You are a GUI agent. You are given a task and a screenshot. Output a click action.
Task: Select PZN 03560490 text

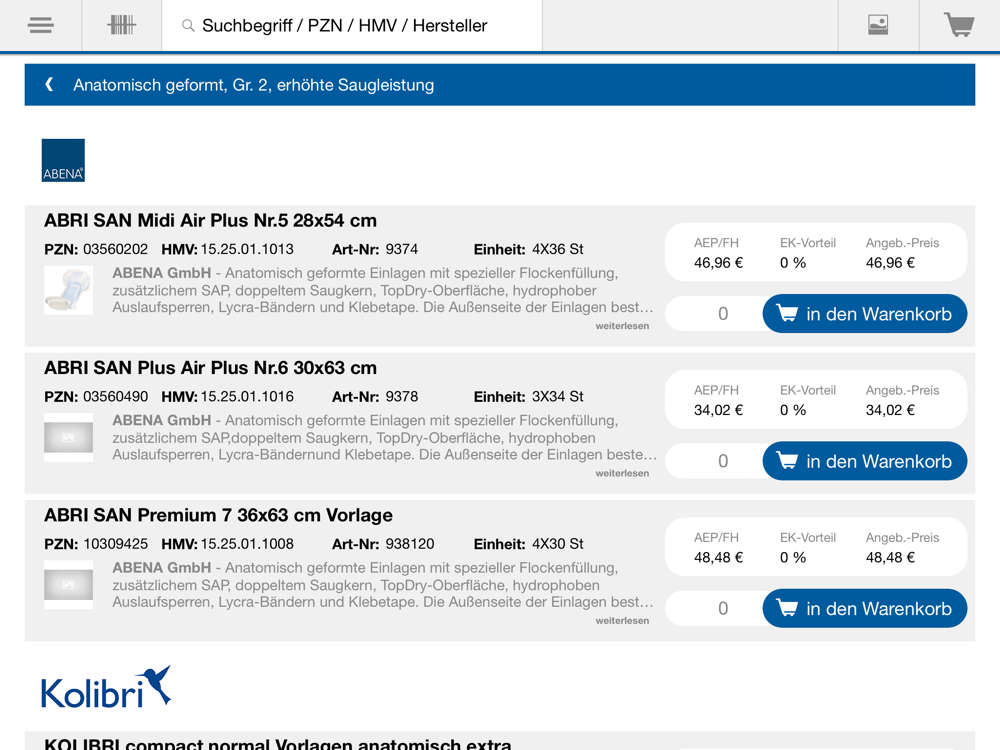96,397
